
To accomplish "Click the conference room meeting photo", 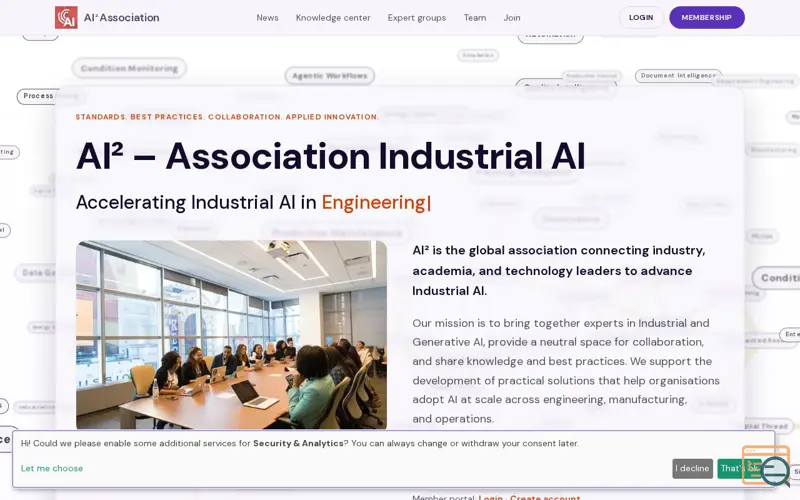I will [x=231, y=335].
